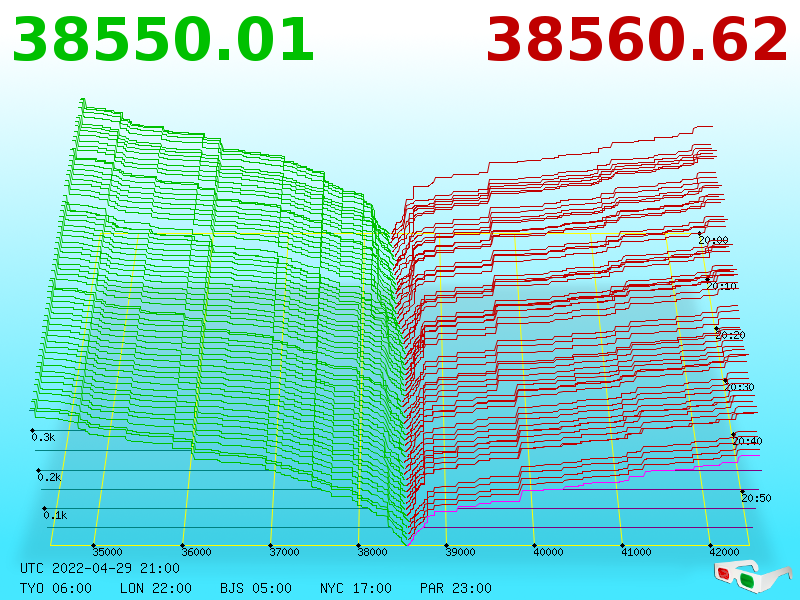Click the green bid price 38550.01
This screenshot has height=600, width=800.
(163, 40)
